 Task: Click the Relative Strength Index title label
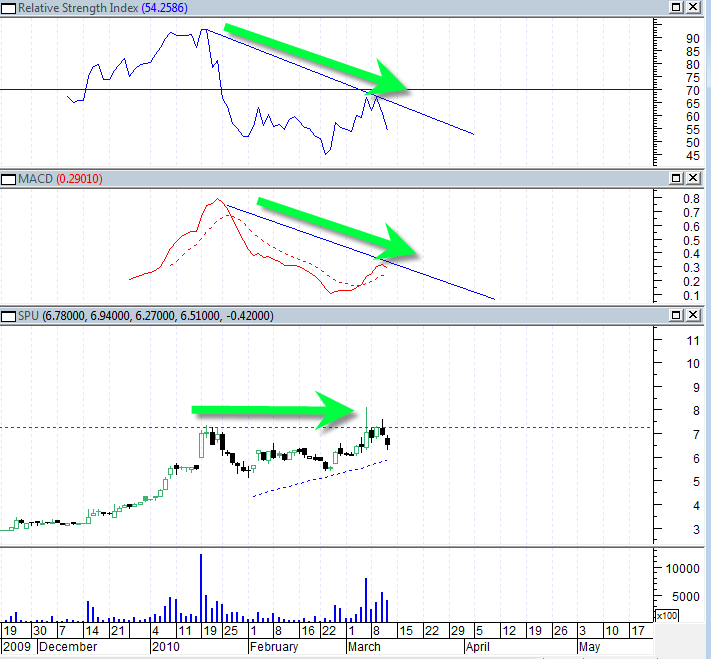click(78, 8)
